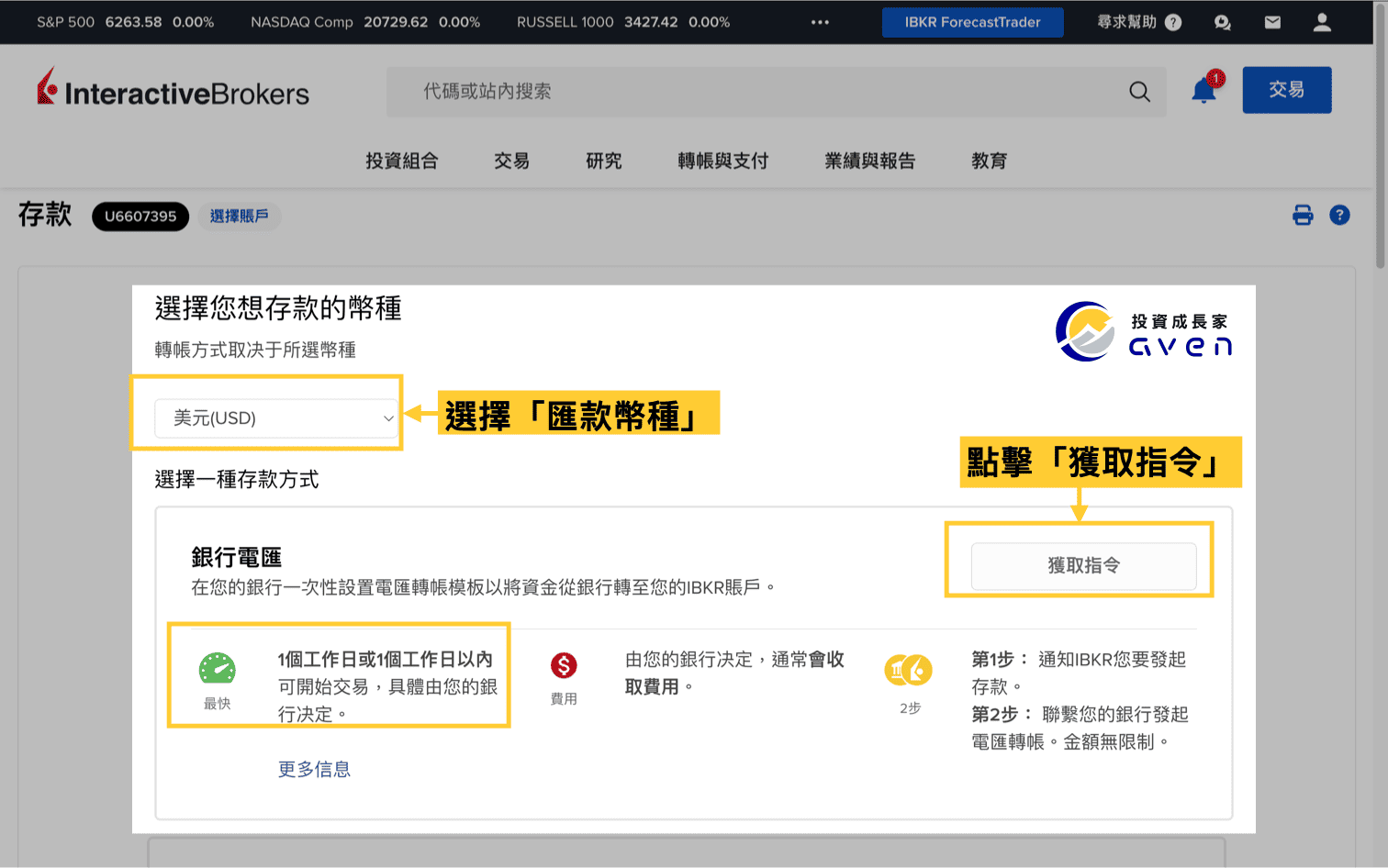This screenshot has width=1388, height=868.
Task: Open the user profile icon
Action: click(1322, 22)
